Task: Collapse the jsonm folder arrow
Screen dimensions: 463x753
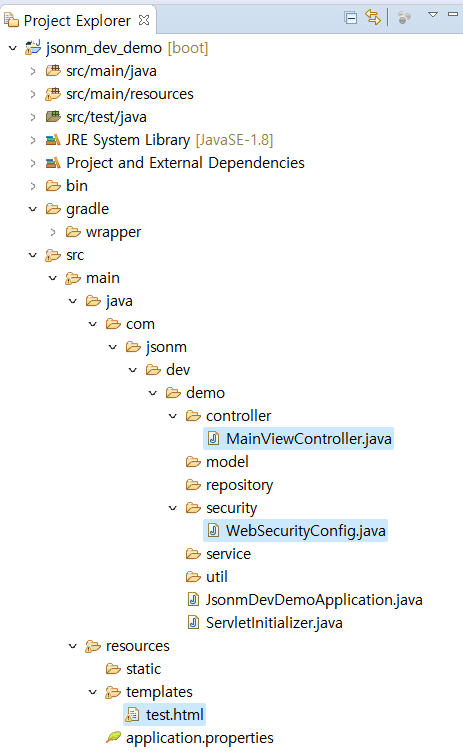Action: pyautogui.click(x=113, y=347)
